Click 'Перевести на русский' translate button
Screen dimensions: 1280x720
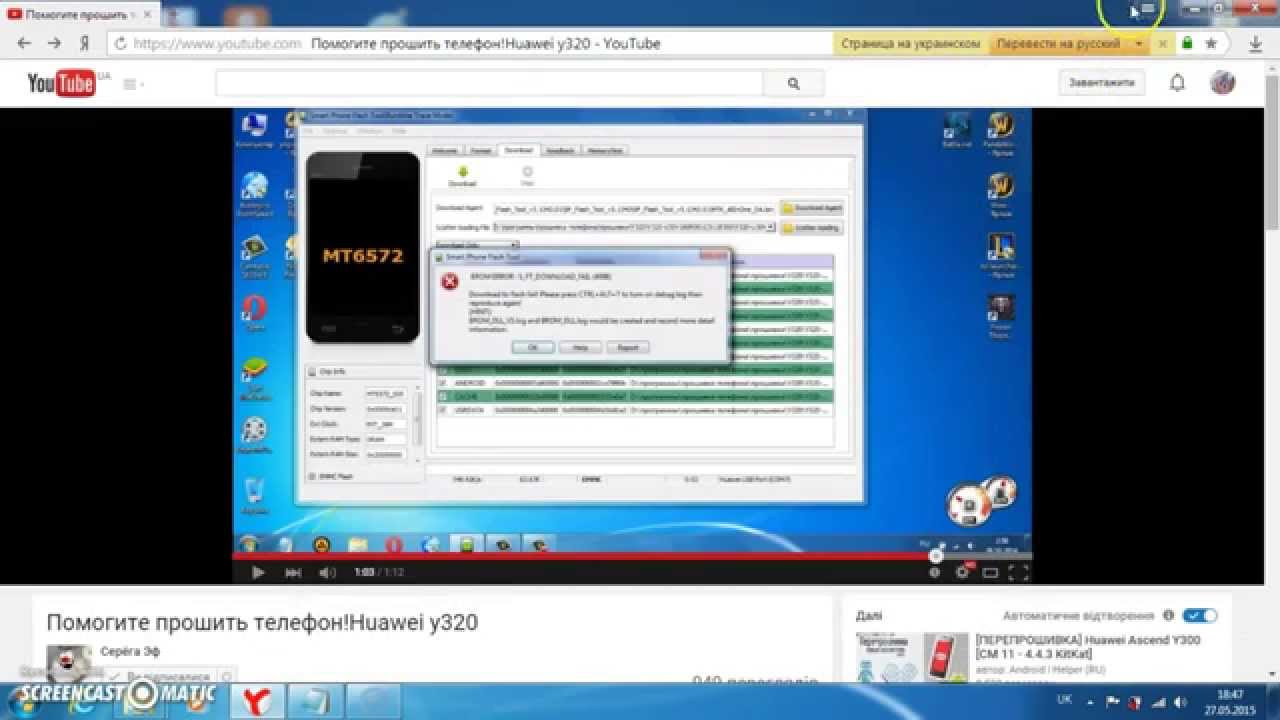click(x=1058, y=44)
